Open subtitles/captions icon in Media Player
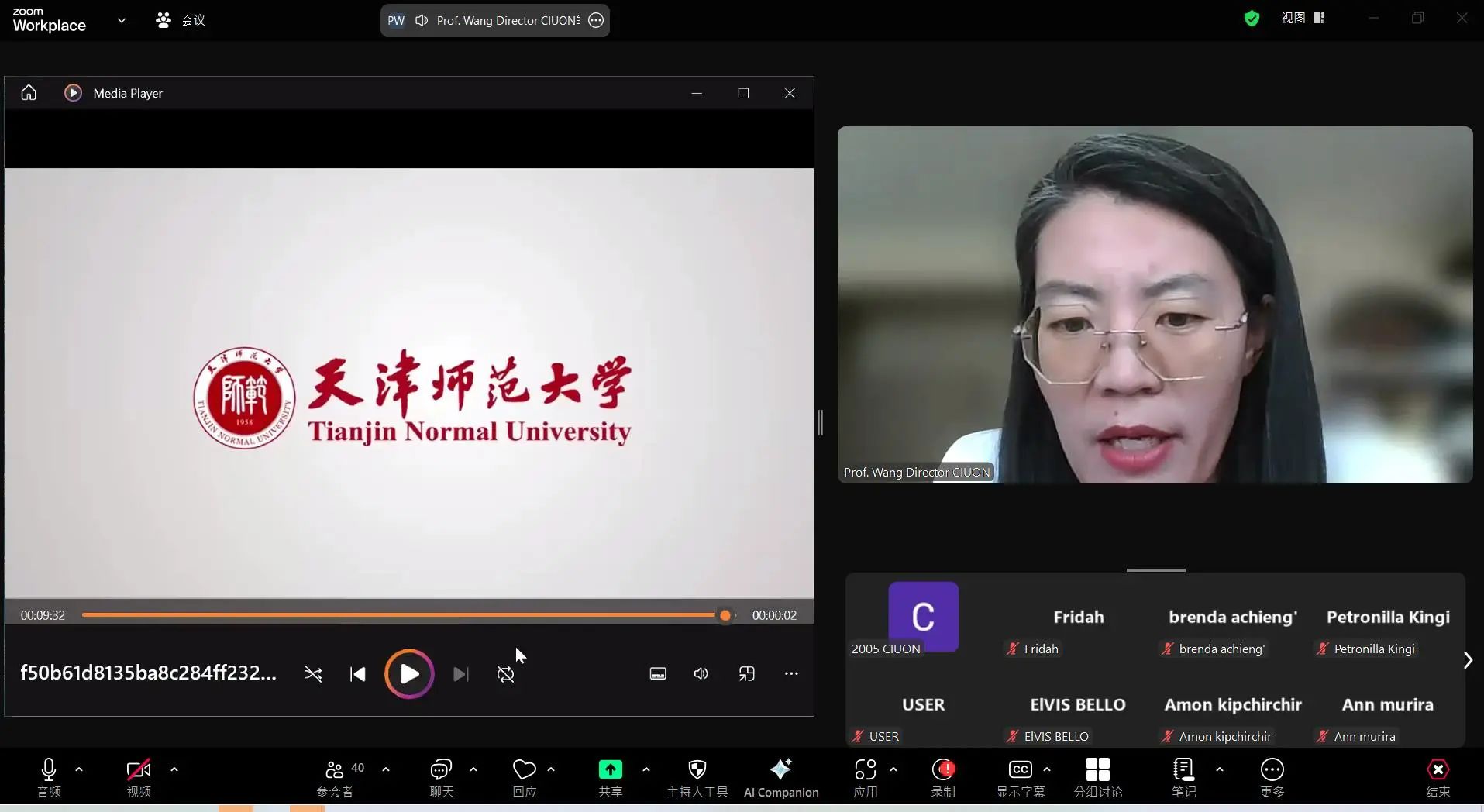Viewport: 1484px width, 812px height. (658, 674)
